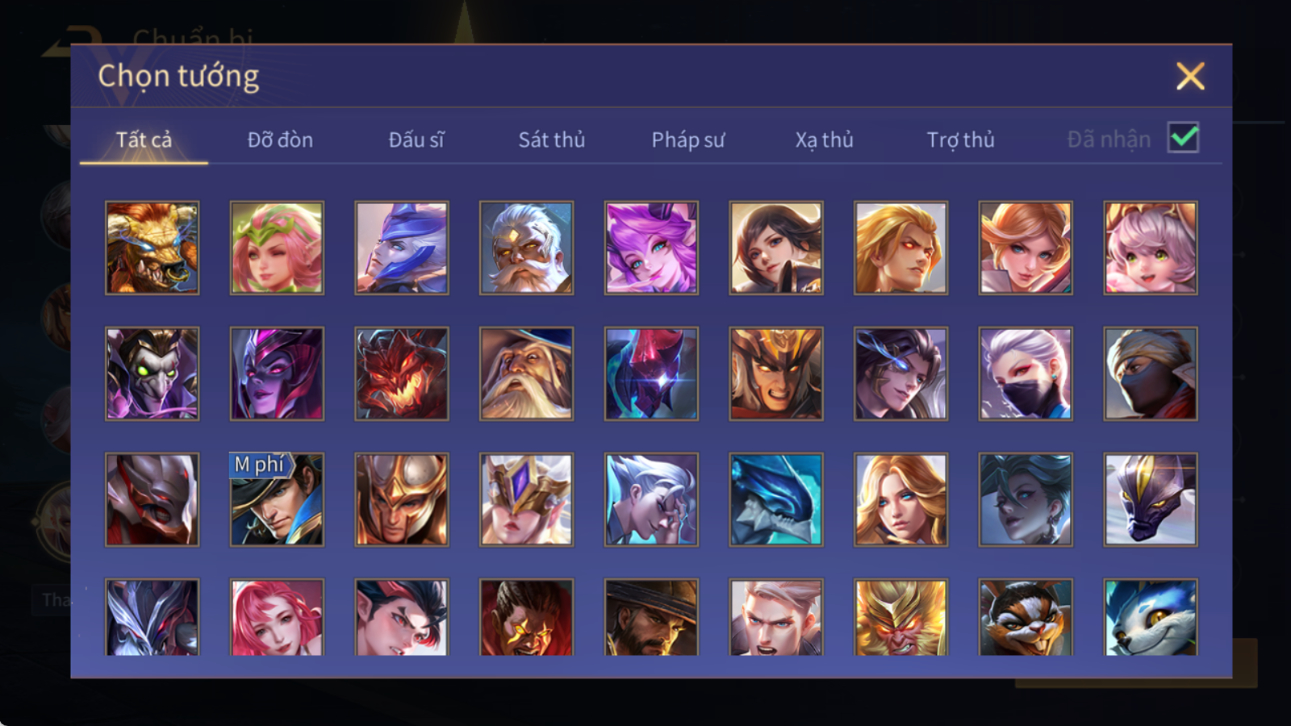Pick the white-bearded elder with gold forehead gem
This screenshot has width=1291, height=726.
pos(526,248)
